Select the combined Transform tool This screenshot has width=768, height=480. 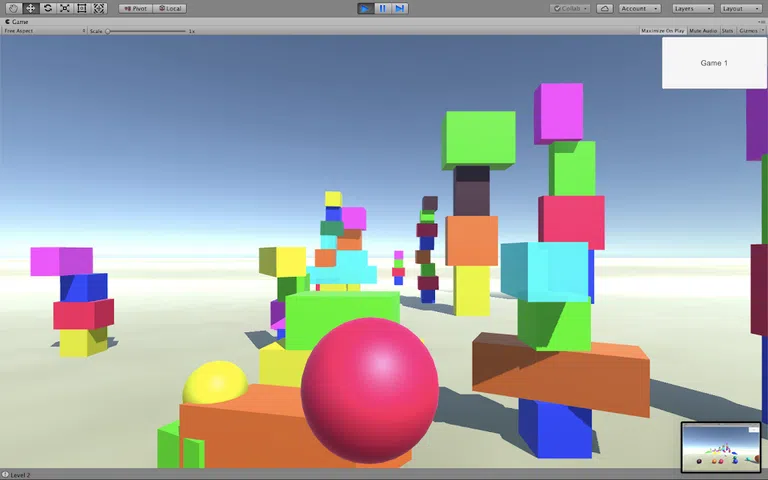pos(99,8)
